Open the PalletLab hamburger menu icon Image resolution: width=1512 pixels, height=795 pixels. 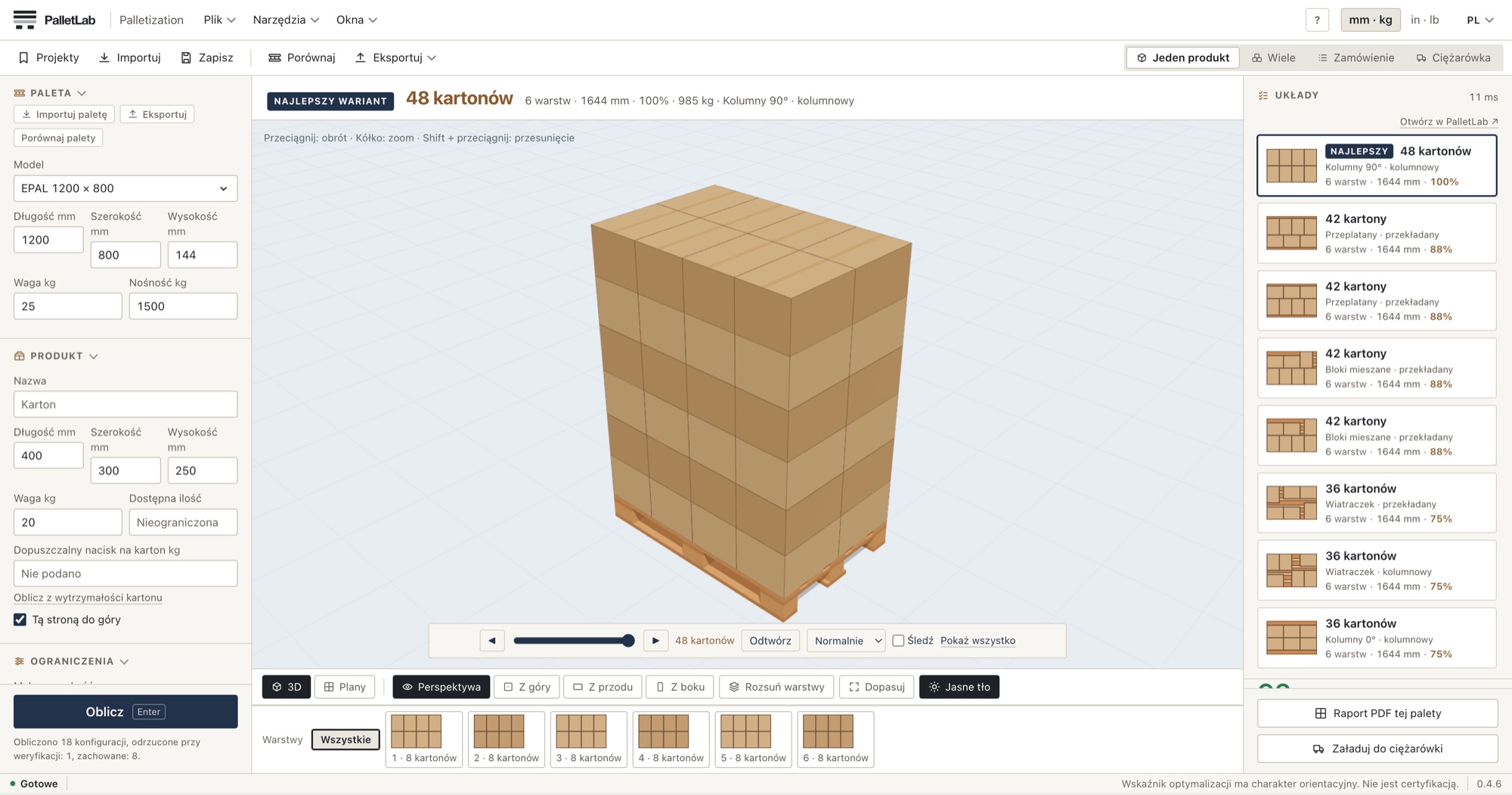coord(25,20)
